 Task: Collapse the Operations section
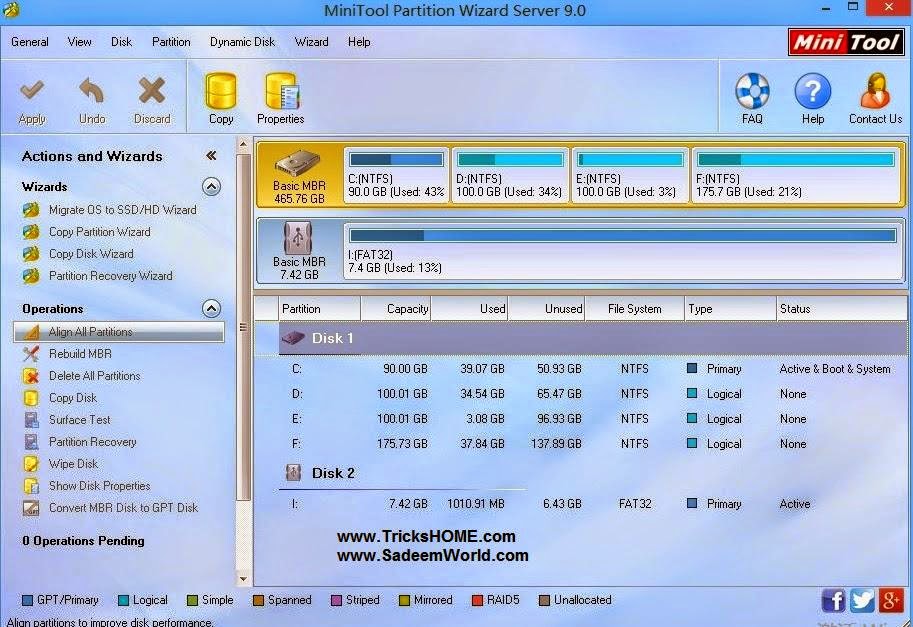point(211,309)
